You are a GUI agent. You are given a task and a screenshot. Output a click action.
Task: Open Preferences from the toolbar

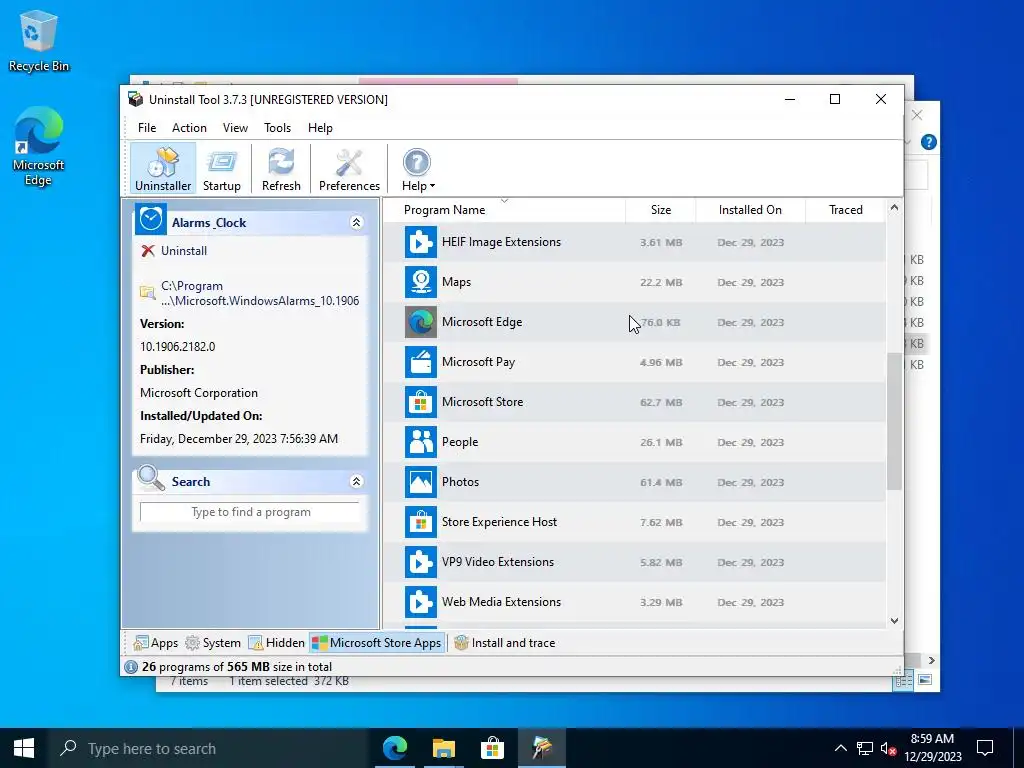pos(349,169)
